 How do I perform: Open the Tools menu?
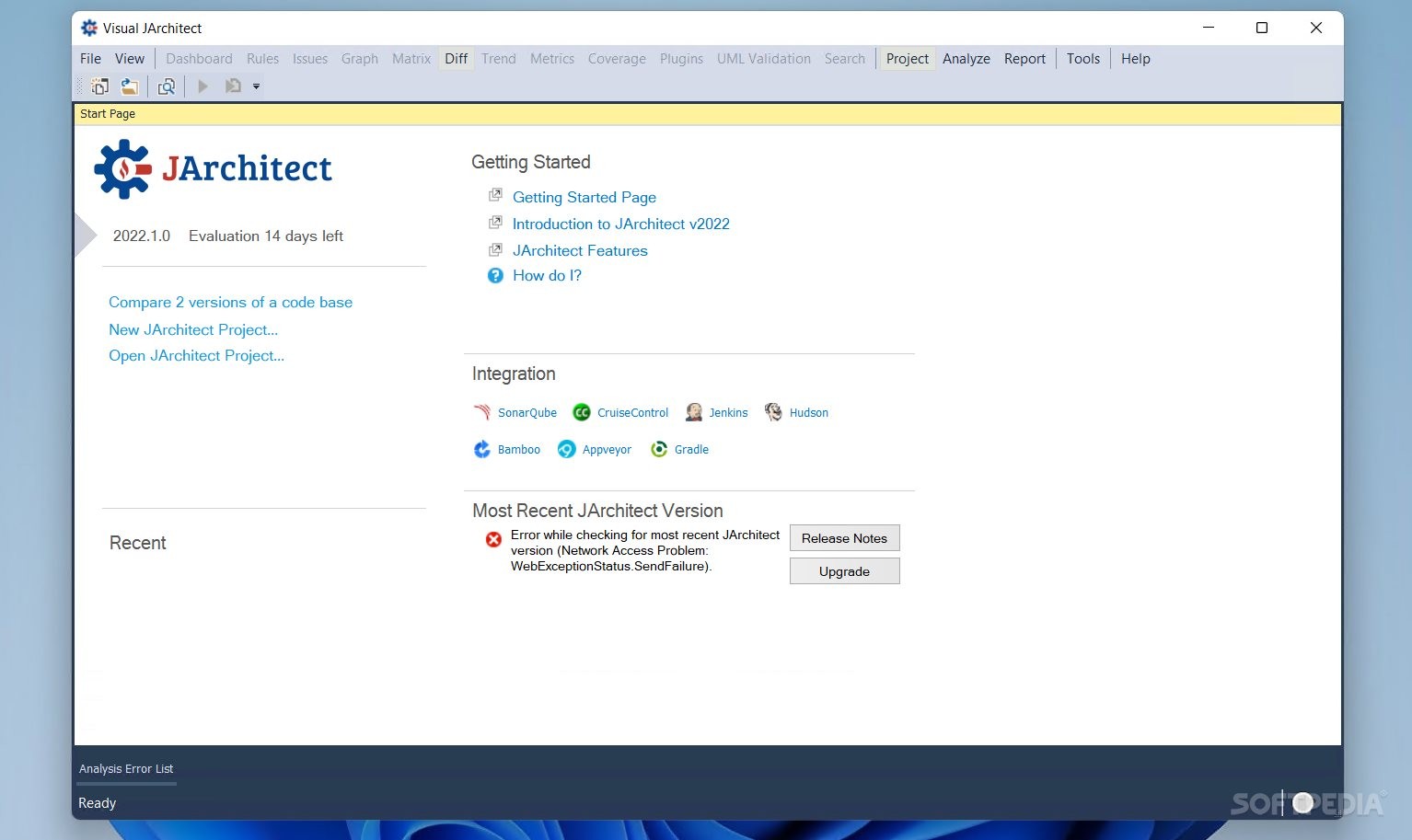(x=1083, y=59)
